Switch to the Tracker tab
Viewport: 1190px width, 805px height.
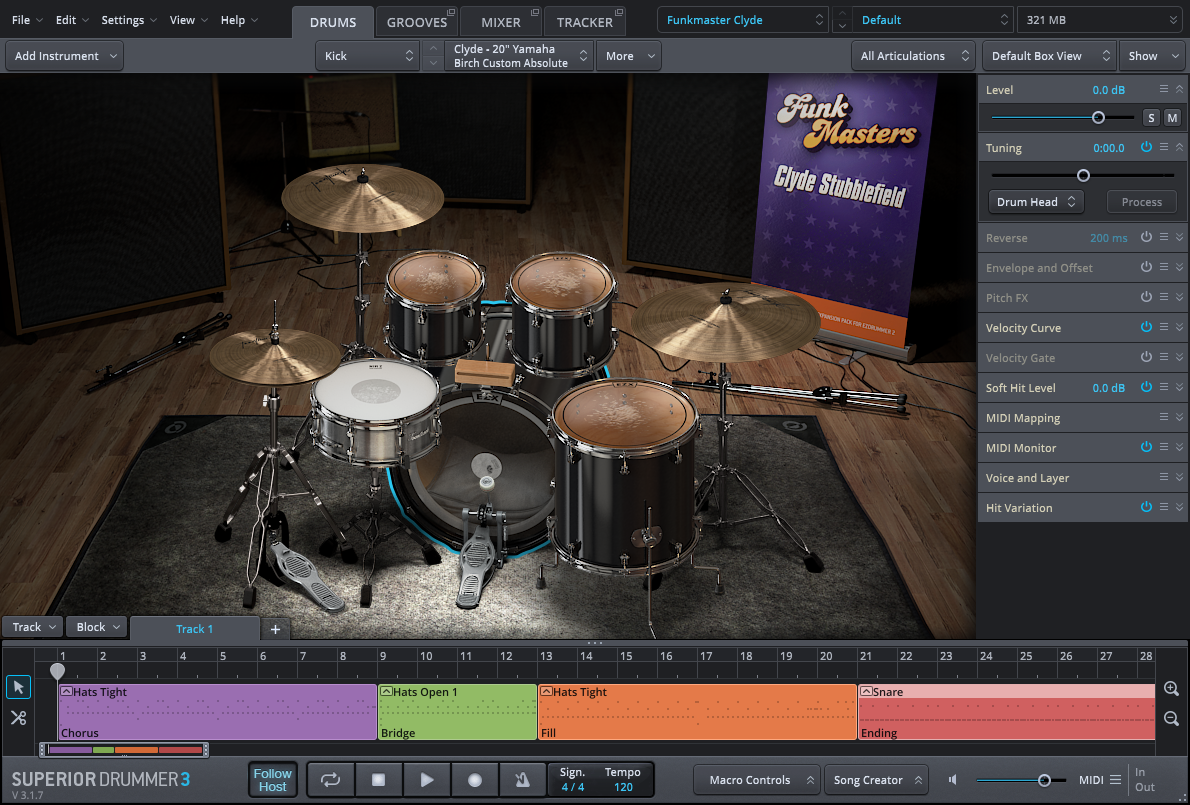(x=584, y=22)
